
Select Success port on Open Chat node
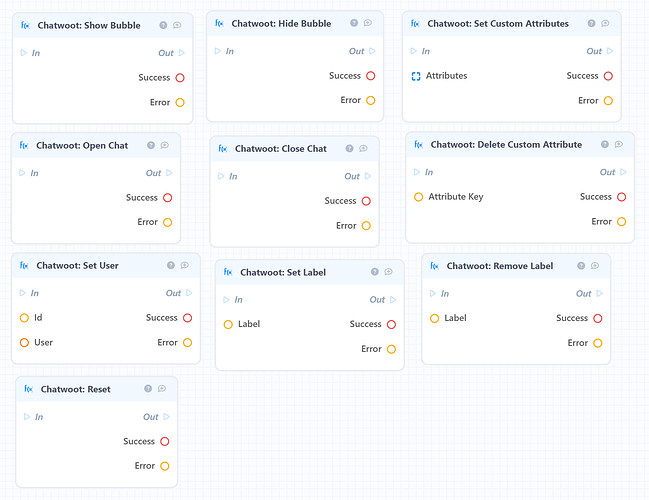(168, 197)
